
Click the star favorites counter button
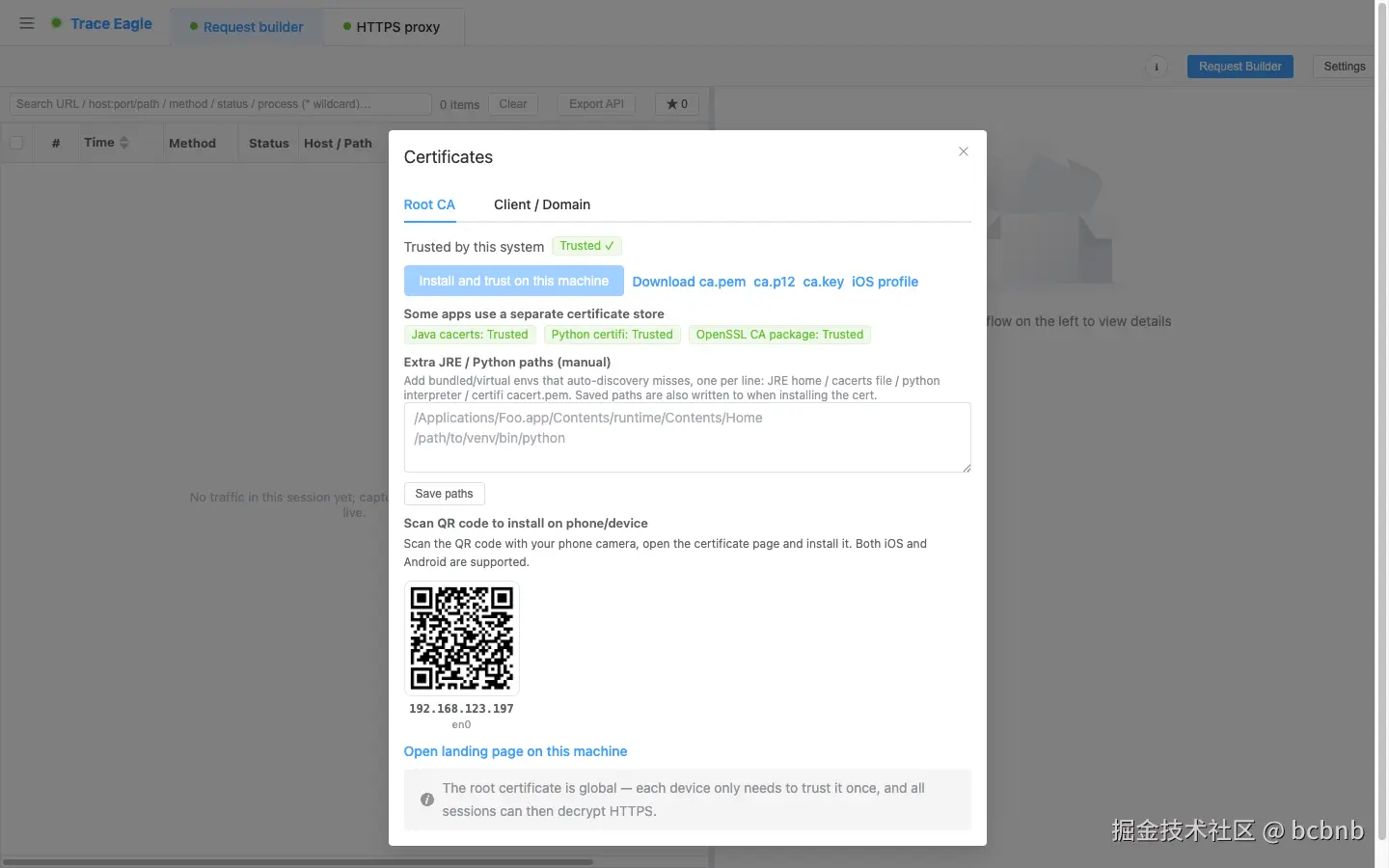(x=677, y=104)
